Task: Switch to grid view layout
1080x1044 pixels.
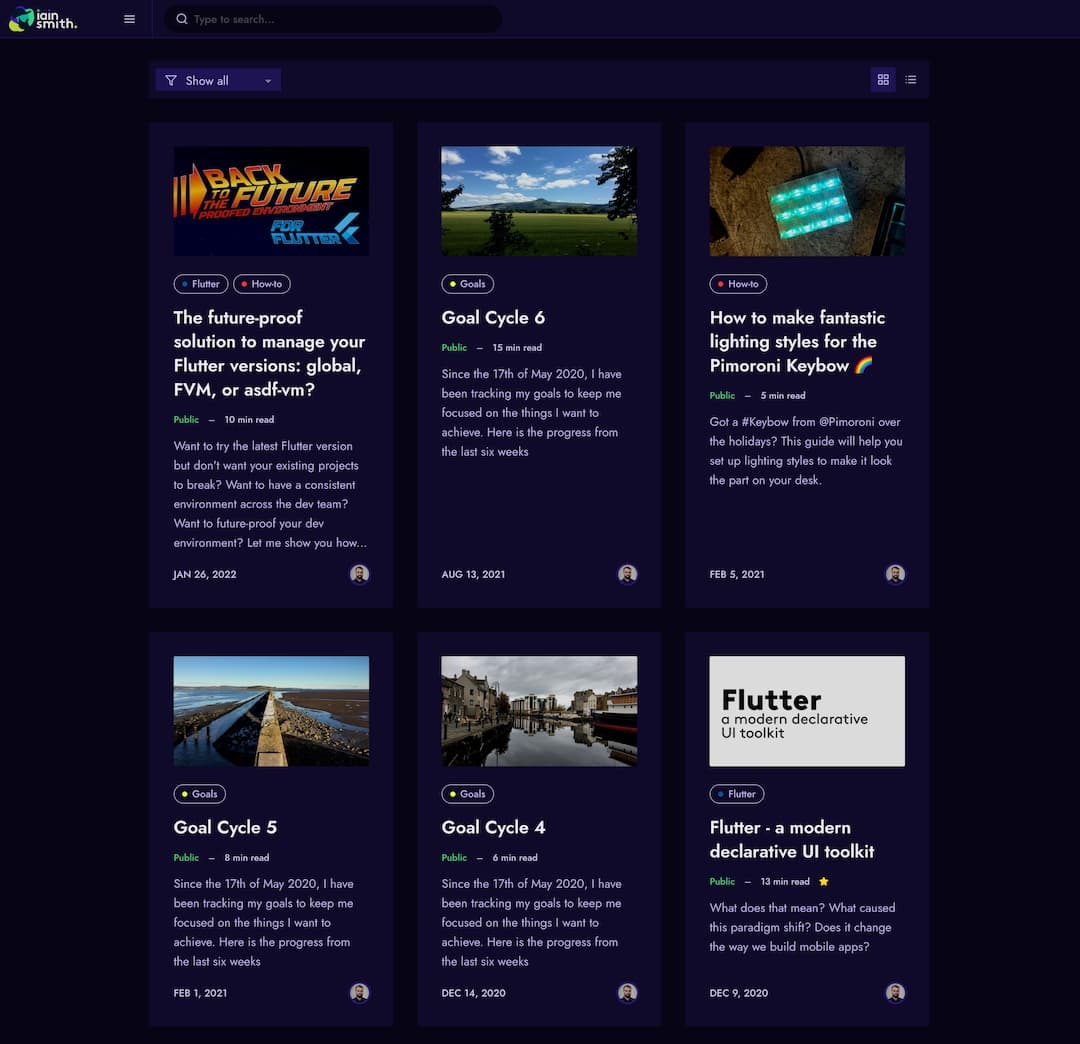Action: 883,79
